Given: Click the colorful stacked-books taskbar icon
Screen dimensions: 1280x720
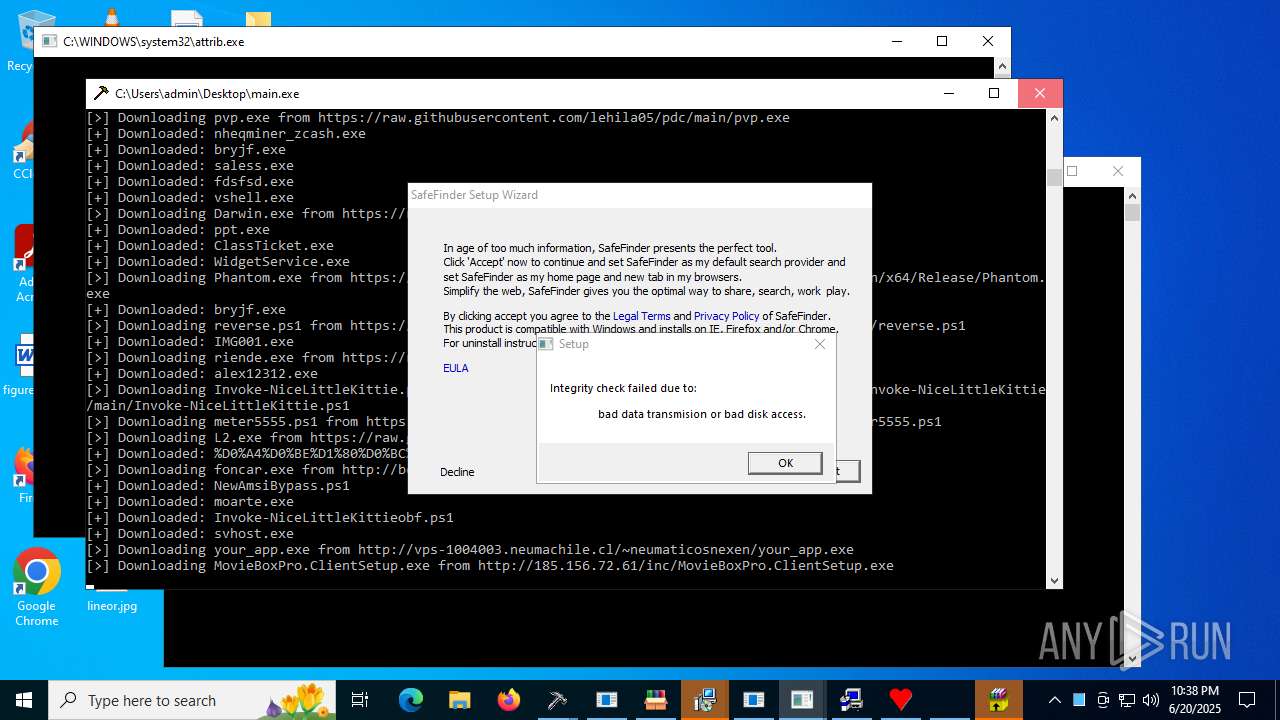Looking at the screenshot, I should [x=656, y=700].
